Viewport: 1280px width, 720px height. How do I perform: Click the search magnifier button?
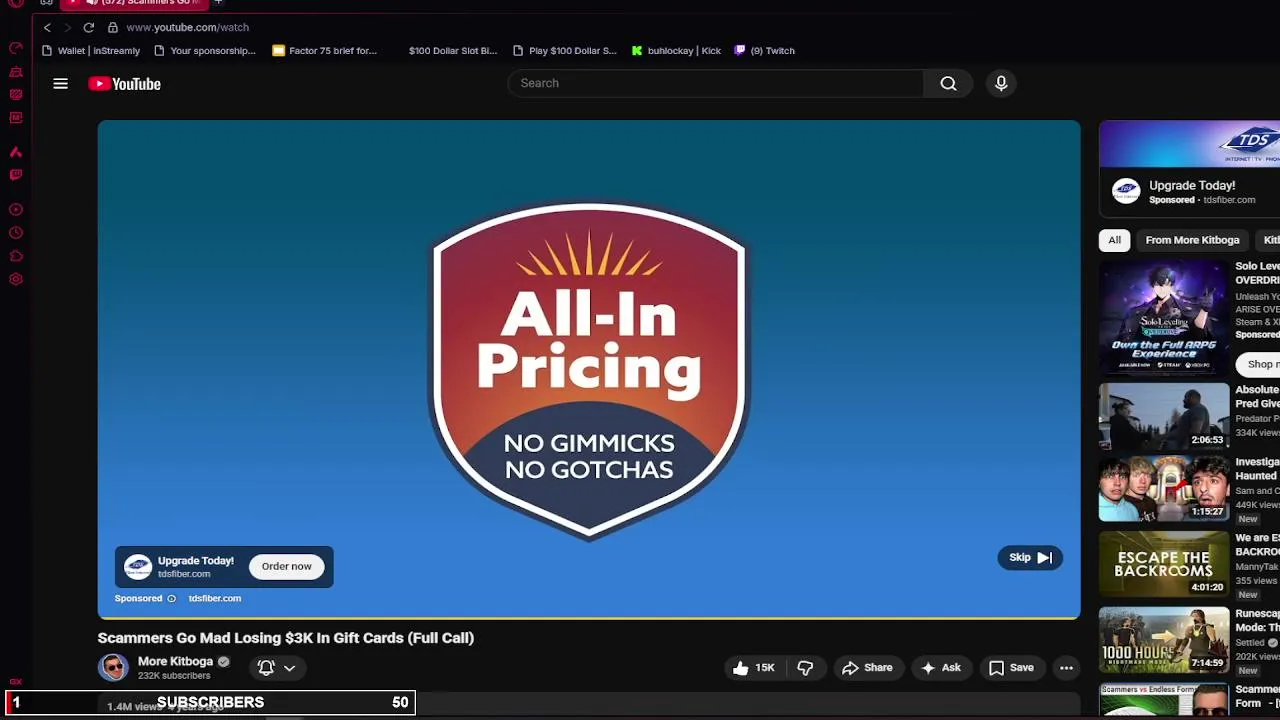[948, 84]
